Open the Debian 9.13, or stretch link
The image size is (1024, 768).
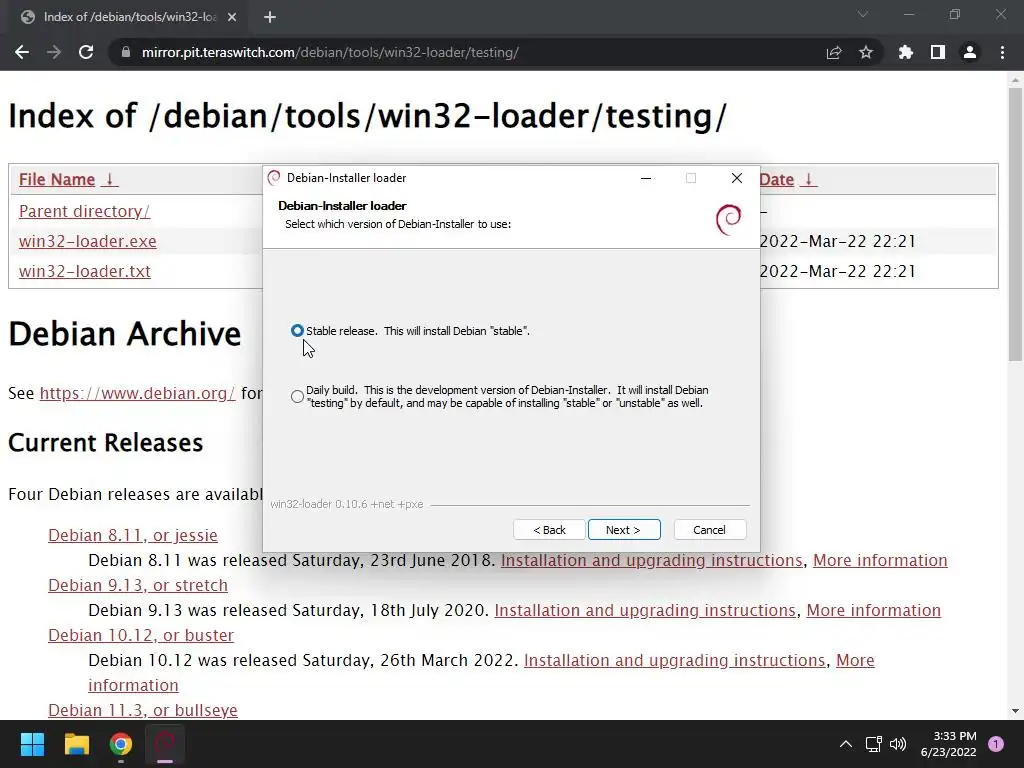click(138, 585)
